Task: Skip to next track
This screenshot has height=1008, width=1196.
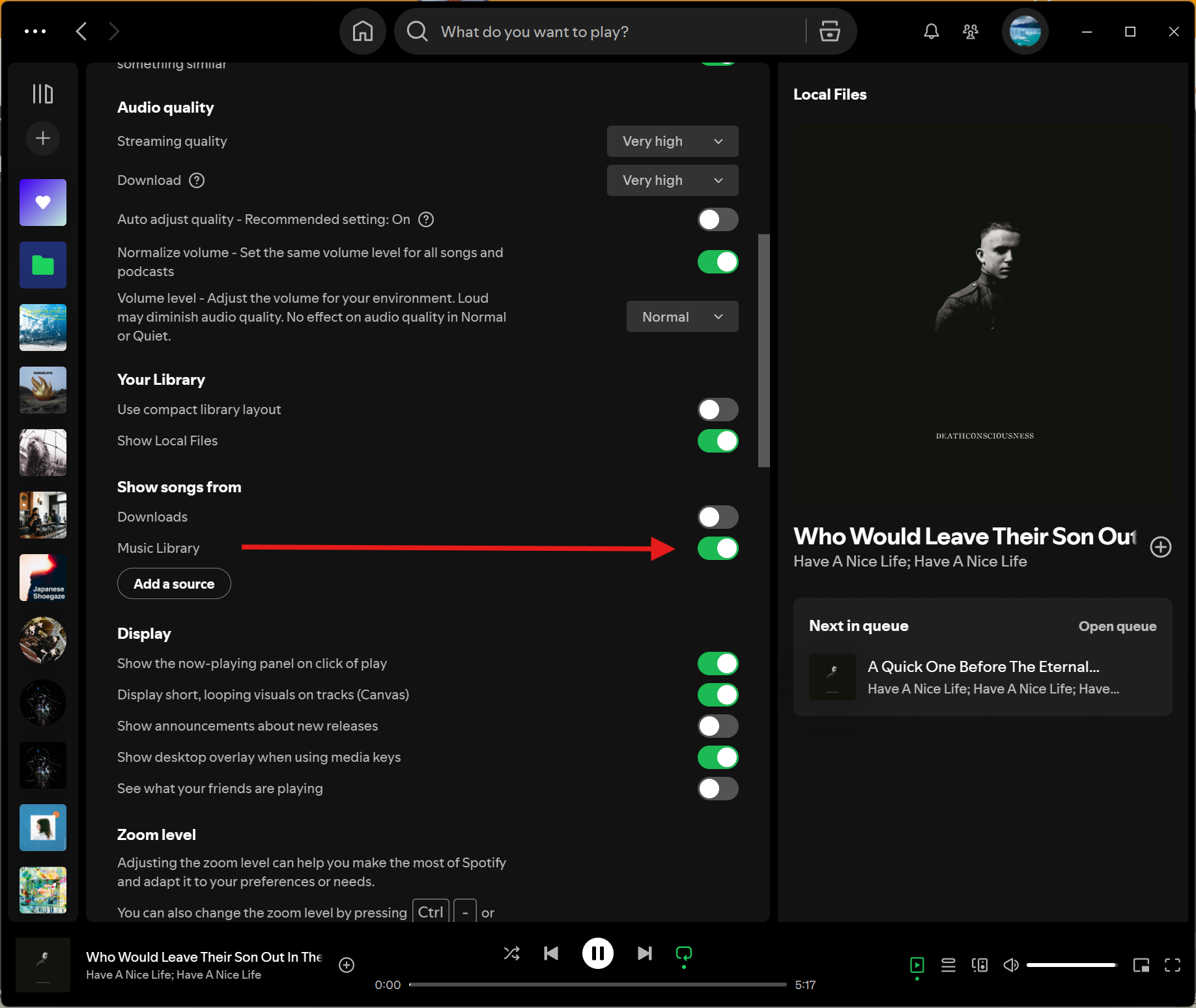Action: [644, 954]
